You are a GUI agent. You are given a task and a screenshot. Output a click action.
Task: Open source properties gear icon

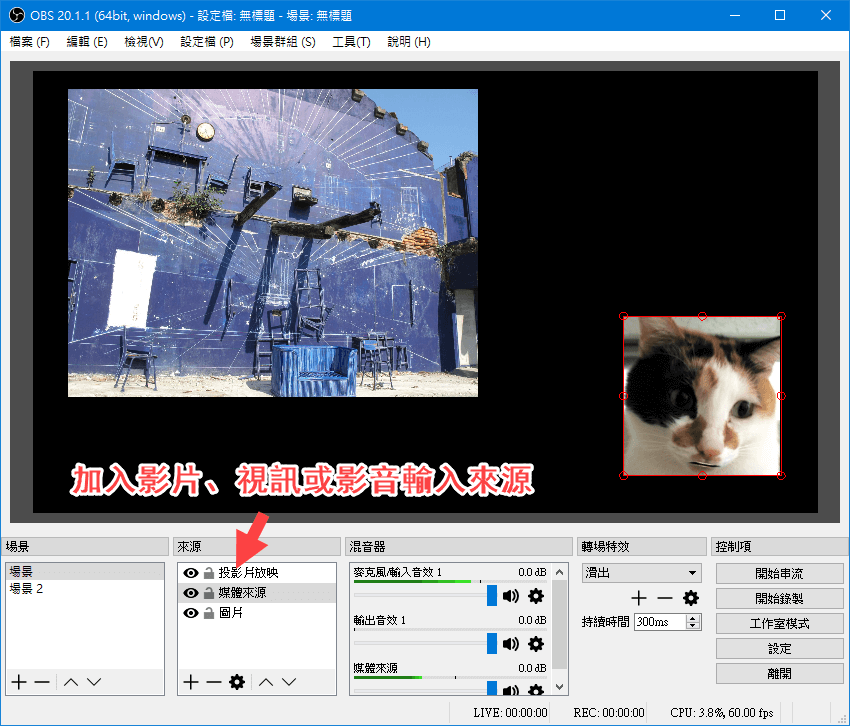pos(237,682)
